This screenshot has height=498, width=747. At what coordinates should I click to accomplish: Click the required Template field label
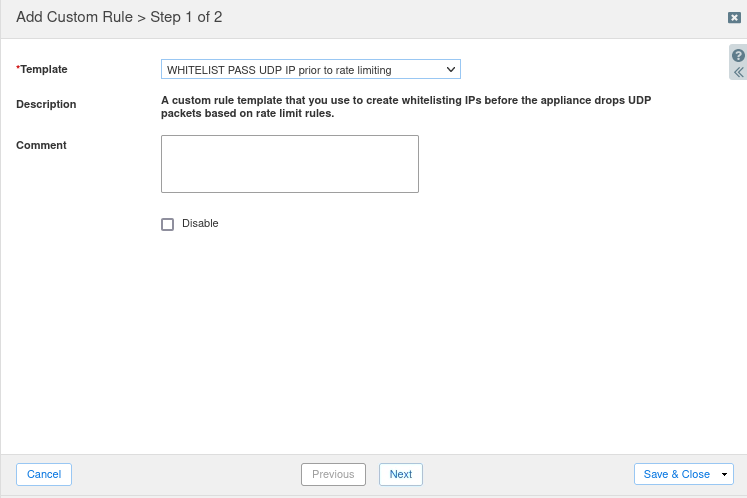[44, 69]
